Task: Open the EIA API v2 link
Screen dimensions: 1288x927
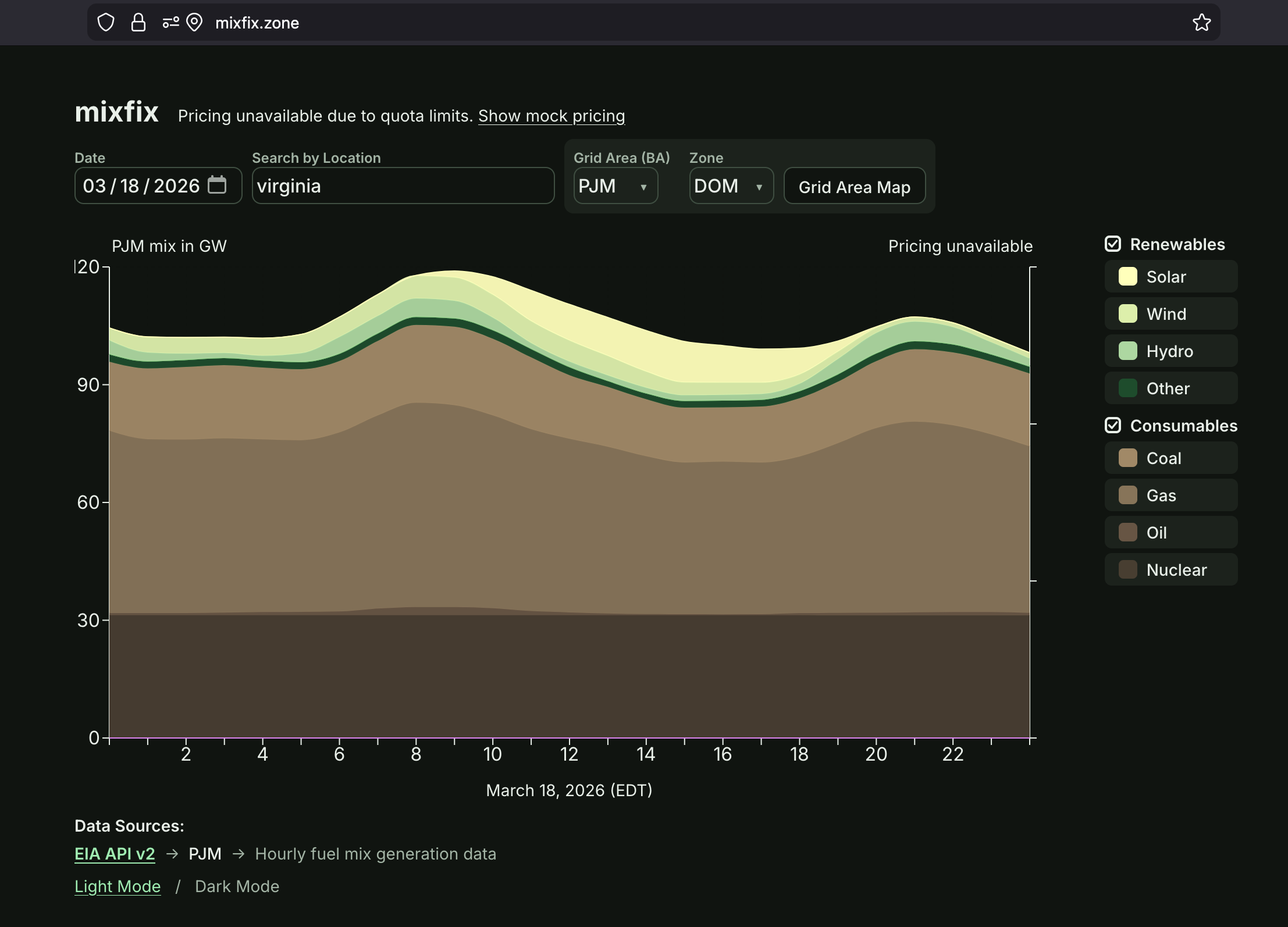Action: (x=115, y=854)
